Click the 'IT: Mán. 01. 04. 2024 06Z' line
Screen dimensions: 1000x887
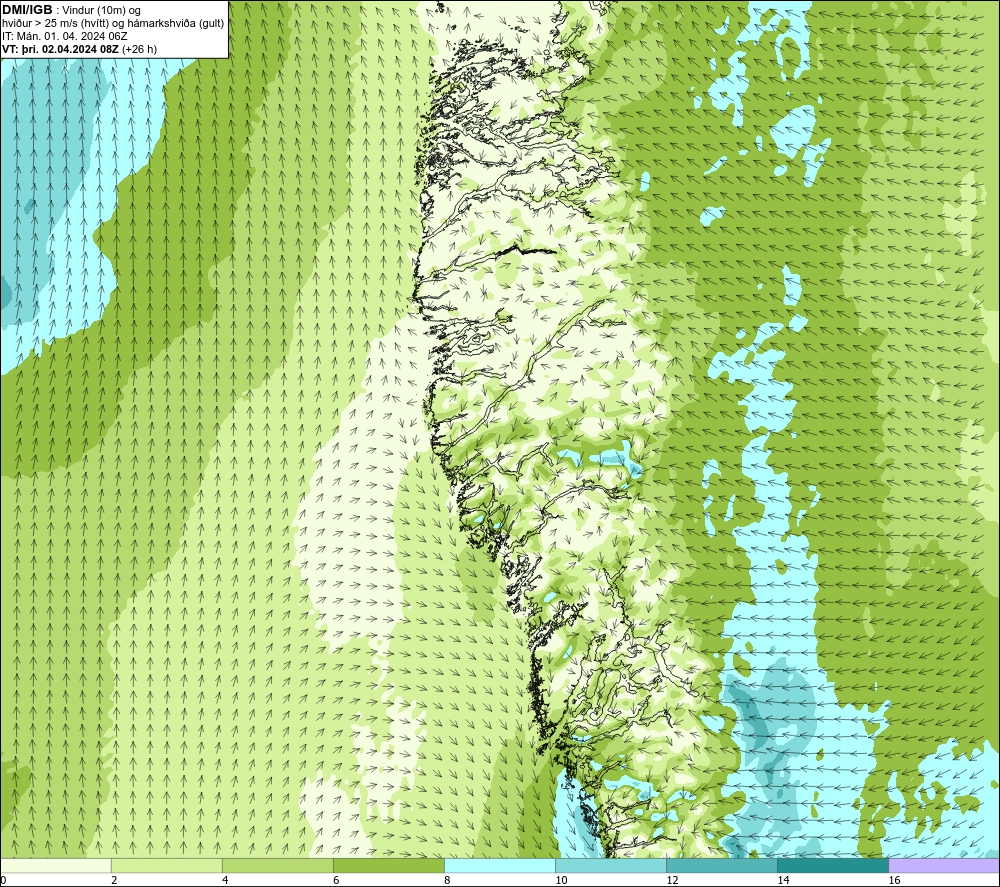pyautogui.click(x=65, y=36)
